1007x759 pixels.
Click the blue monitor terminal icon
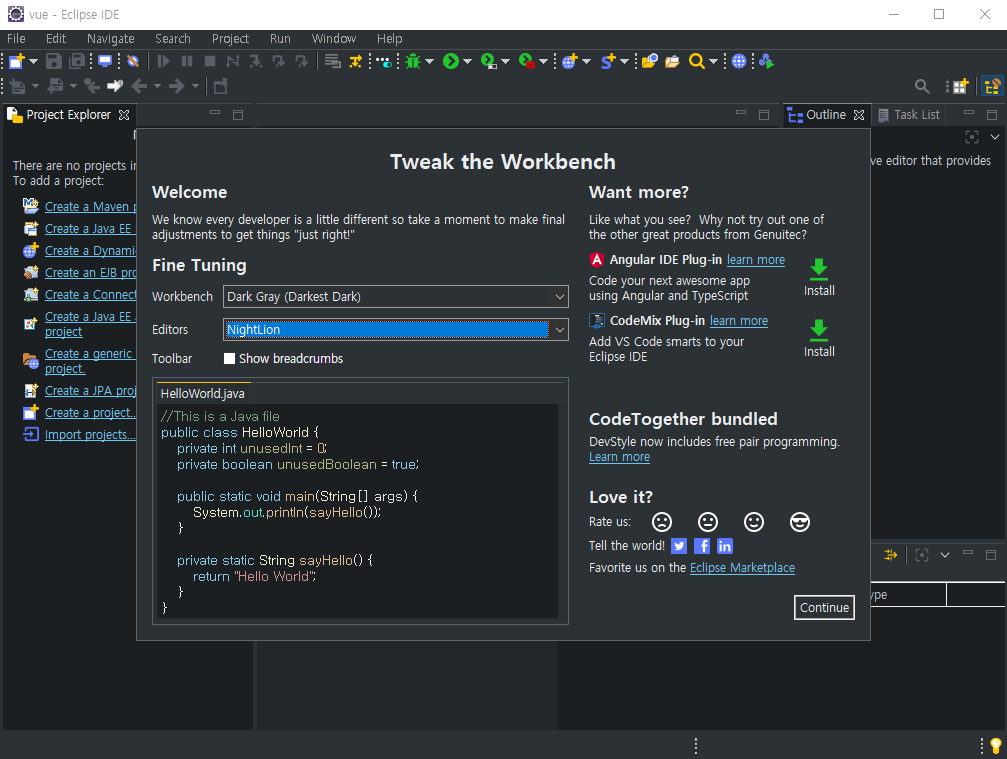[x=105, y=62]
